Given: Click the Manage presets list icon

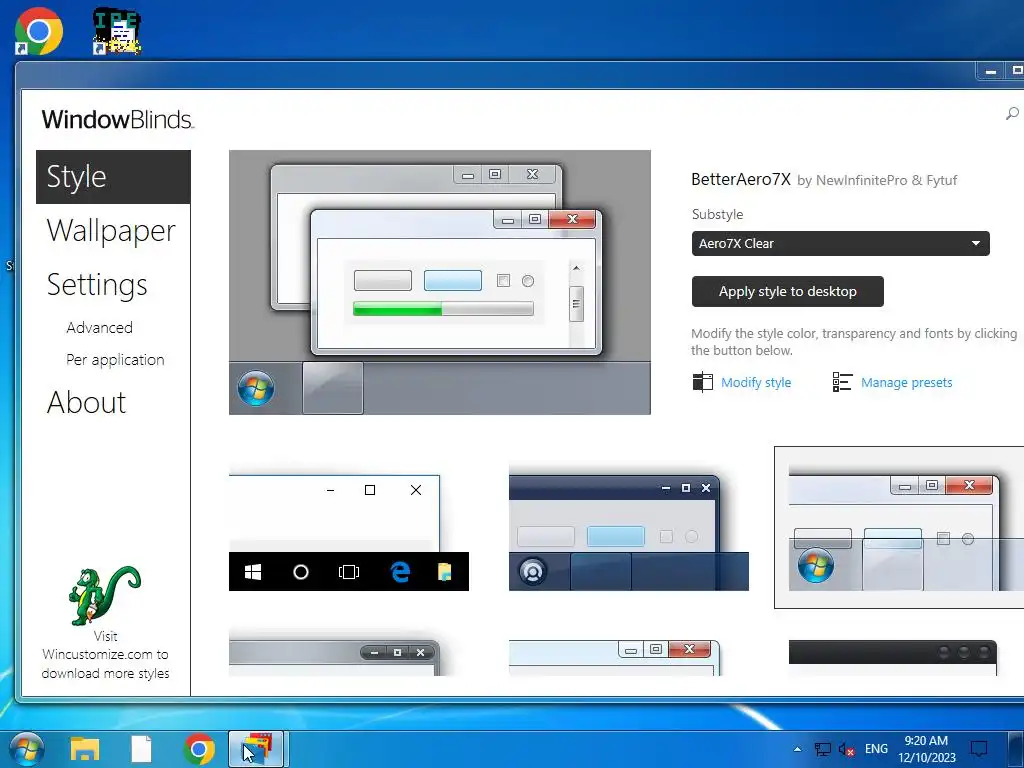Looking at the screenshot, I should 842,382.
